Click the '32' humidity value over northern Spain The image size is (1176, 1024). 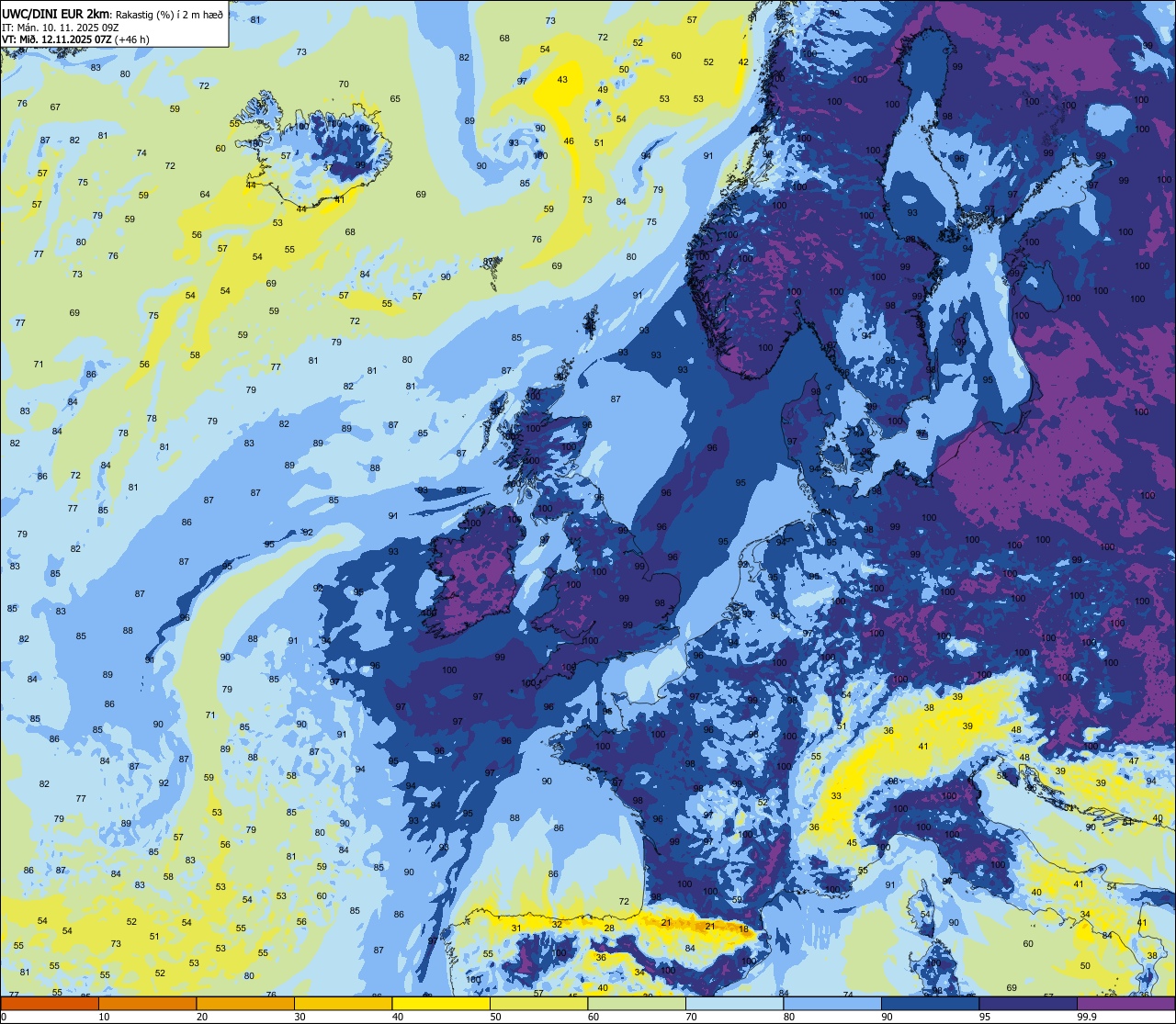(557, 924)
